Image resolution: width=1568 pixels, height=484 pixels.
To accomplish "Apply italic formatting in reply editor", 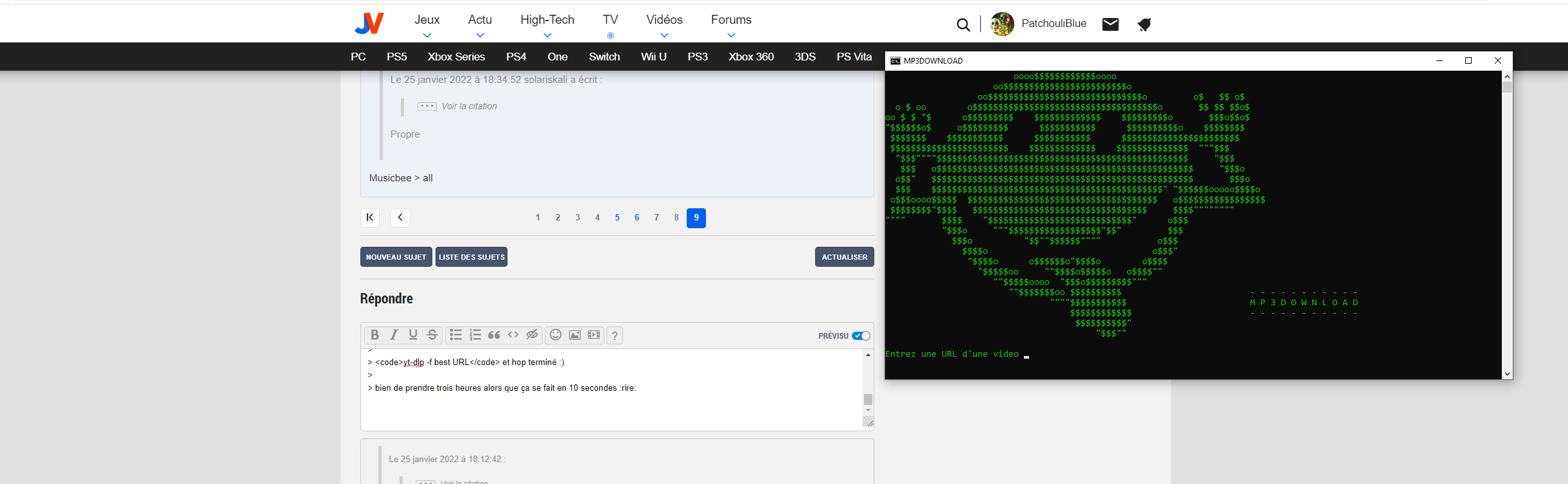I will pyautogui.click(x=394, y=335).
